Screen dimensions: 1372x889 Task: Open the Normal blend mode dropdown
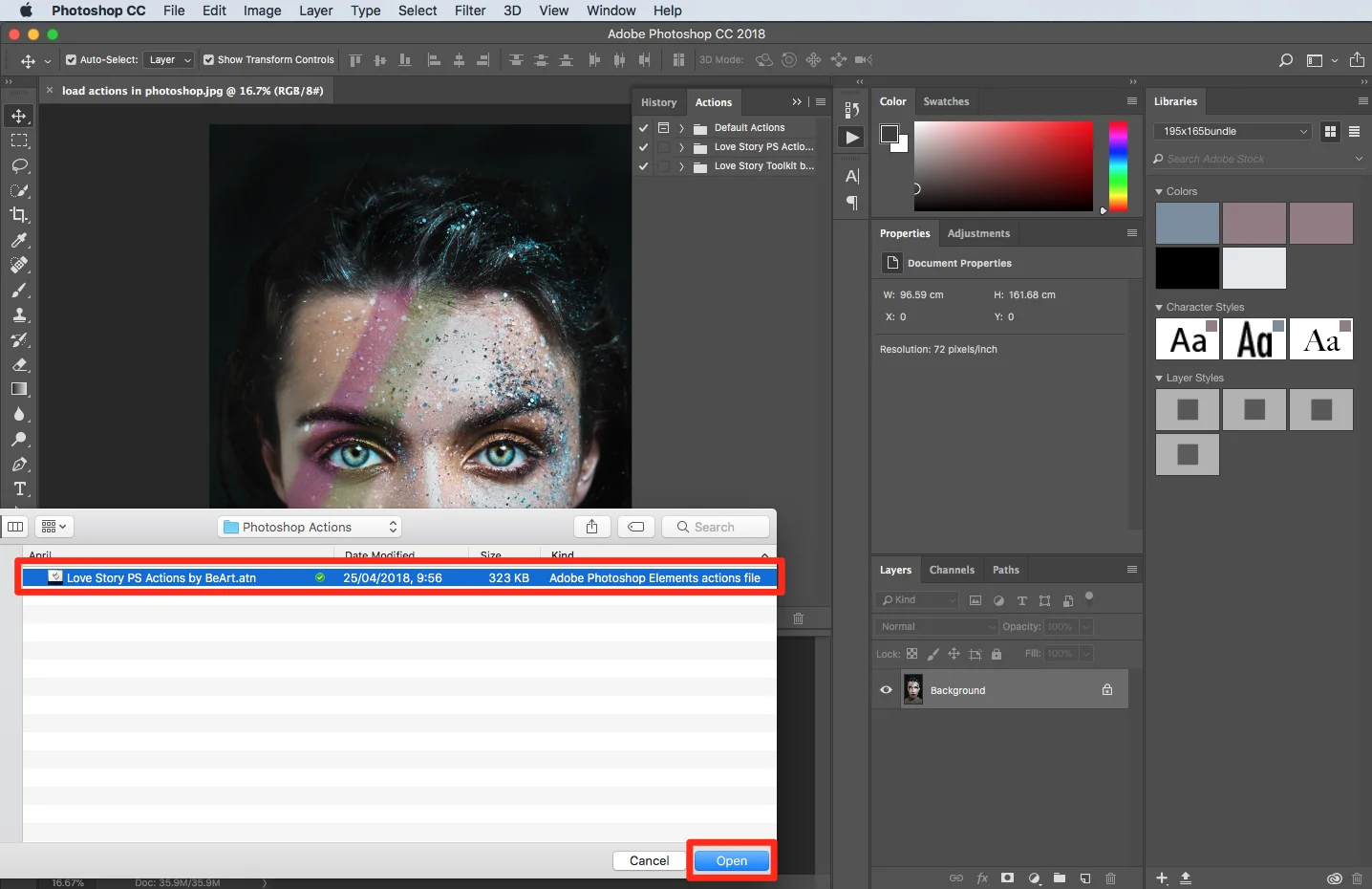point(936,626)
